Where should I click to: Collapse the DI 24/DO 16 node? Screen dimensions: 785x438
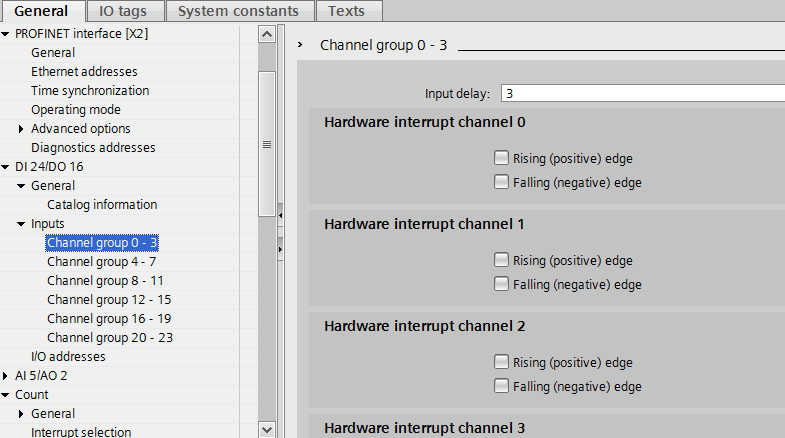click(7, 167)
